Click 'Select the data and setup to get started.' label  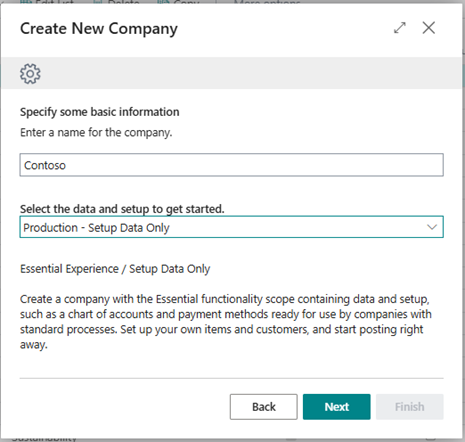click(x=122, y=209)
